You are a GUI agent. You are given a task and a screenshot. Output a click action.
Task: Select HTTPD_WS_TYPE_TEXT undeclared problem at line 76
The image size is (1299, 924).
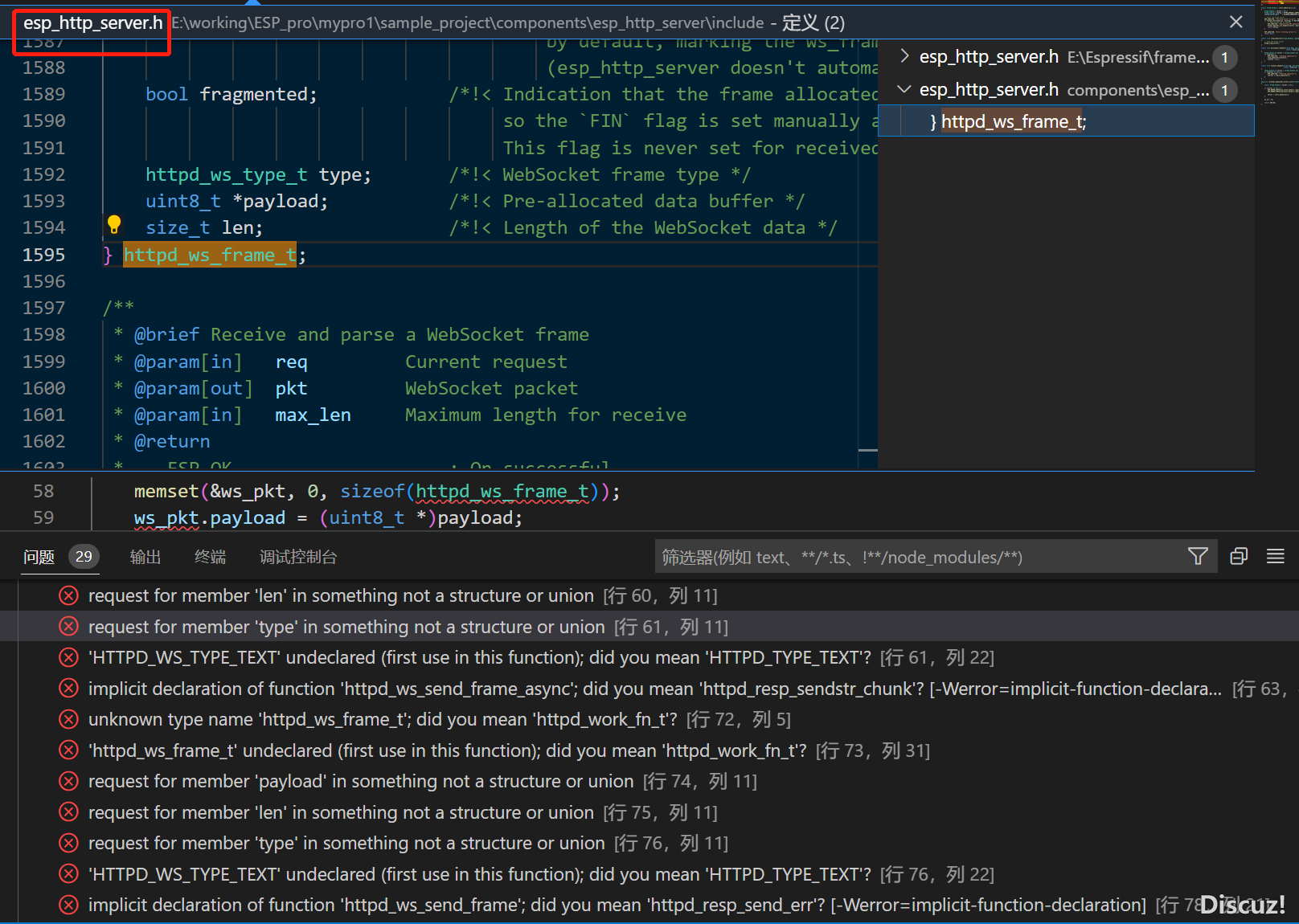(x=649, y=874)
